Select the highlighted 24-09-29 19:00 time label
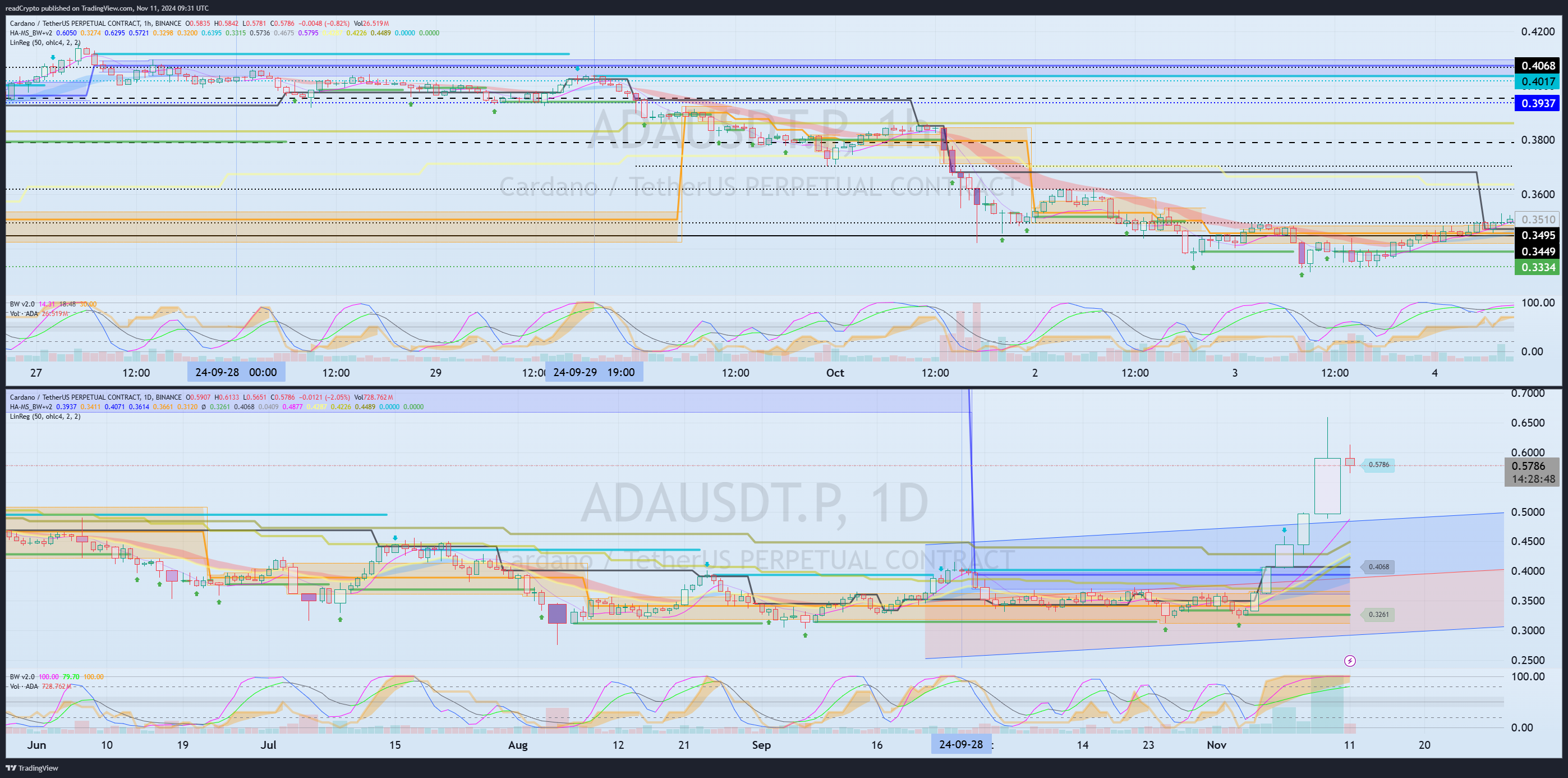1568x778 pixels. click(594, 372)
